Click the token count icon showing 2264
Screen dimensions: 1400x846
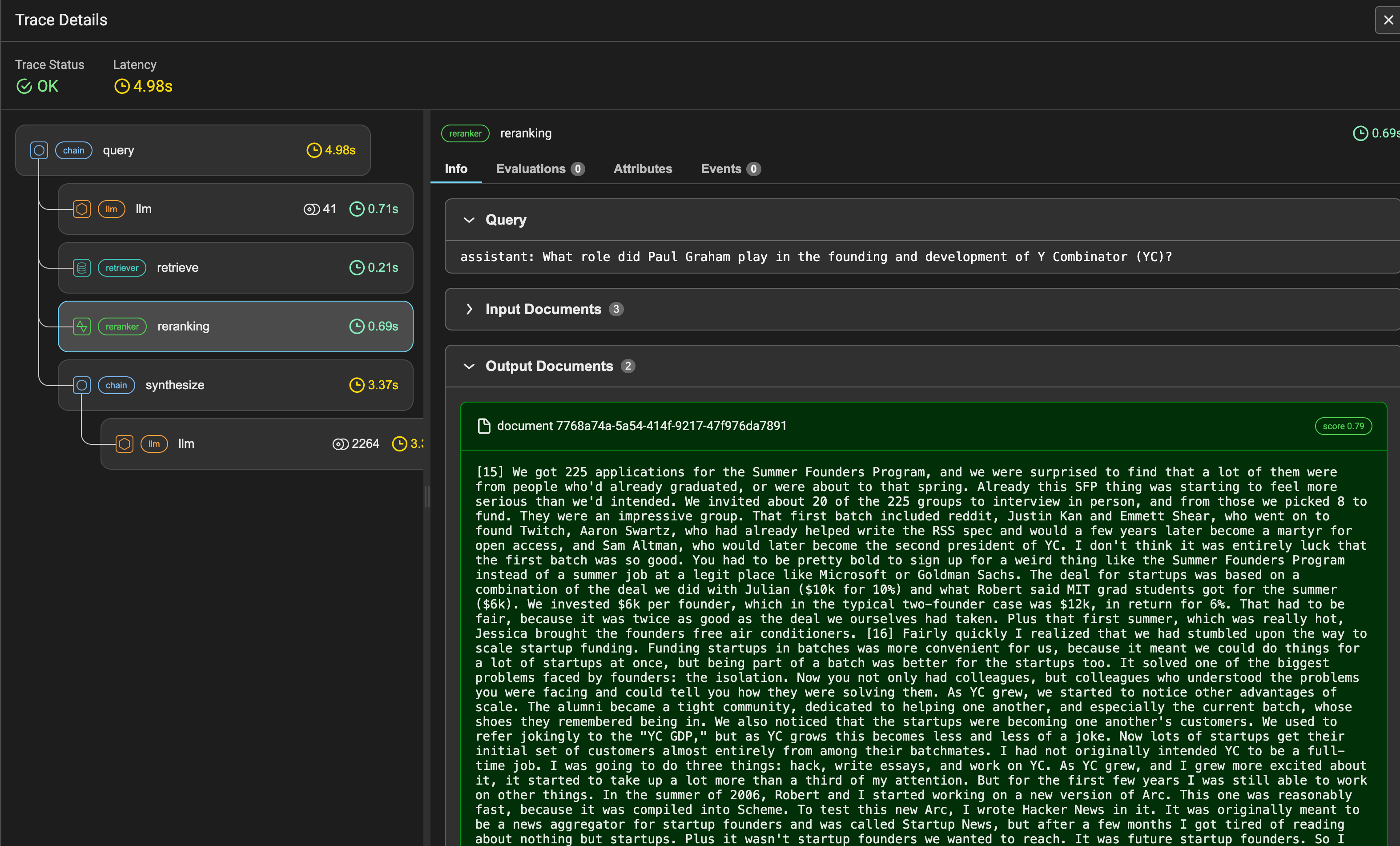point(340,444)
